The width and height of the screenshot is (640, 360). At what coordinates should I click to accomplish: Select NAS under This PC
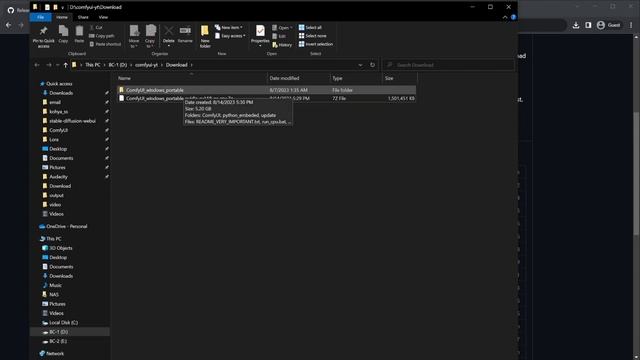[54, 295]
